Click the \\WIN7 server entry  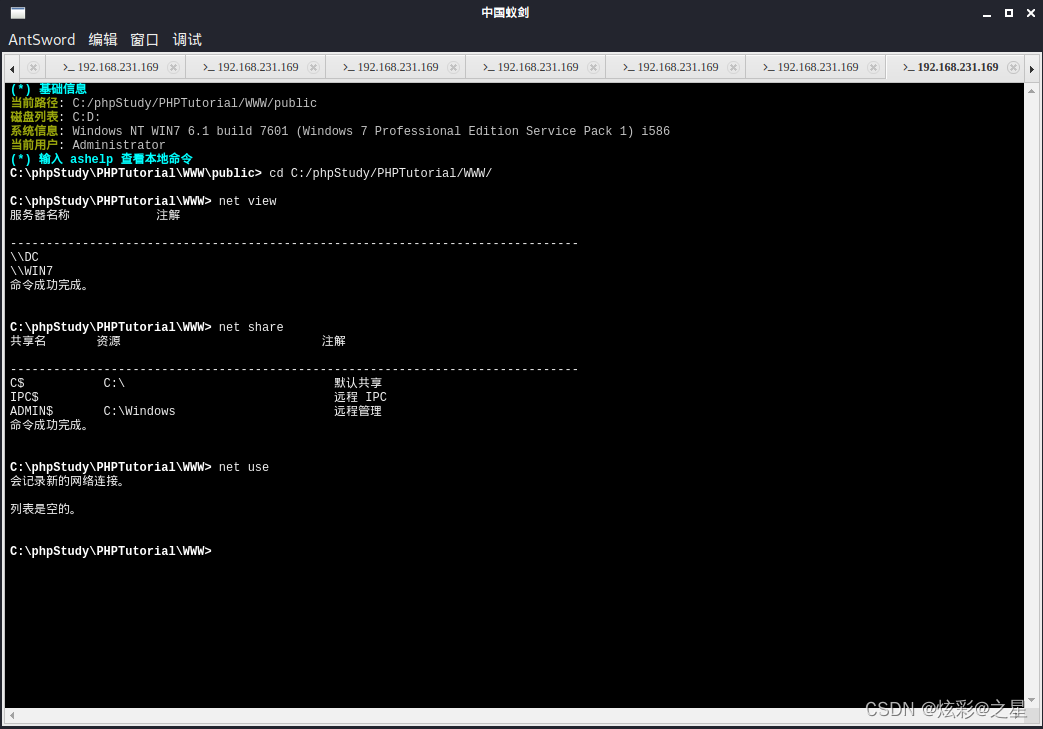(x=31, y=271)
